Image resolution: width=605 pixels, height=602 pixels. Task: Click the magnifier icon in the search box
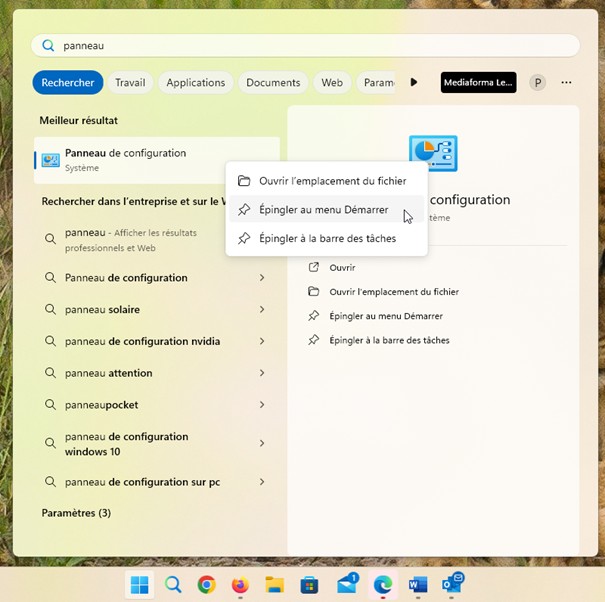pos(48,46)
